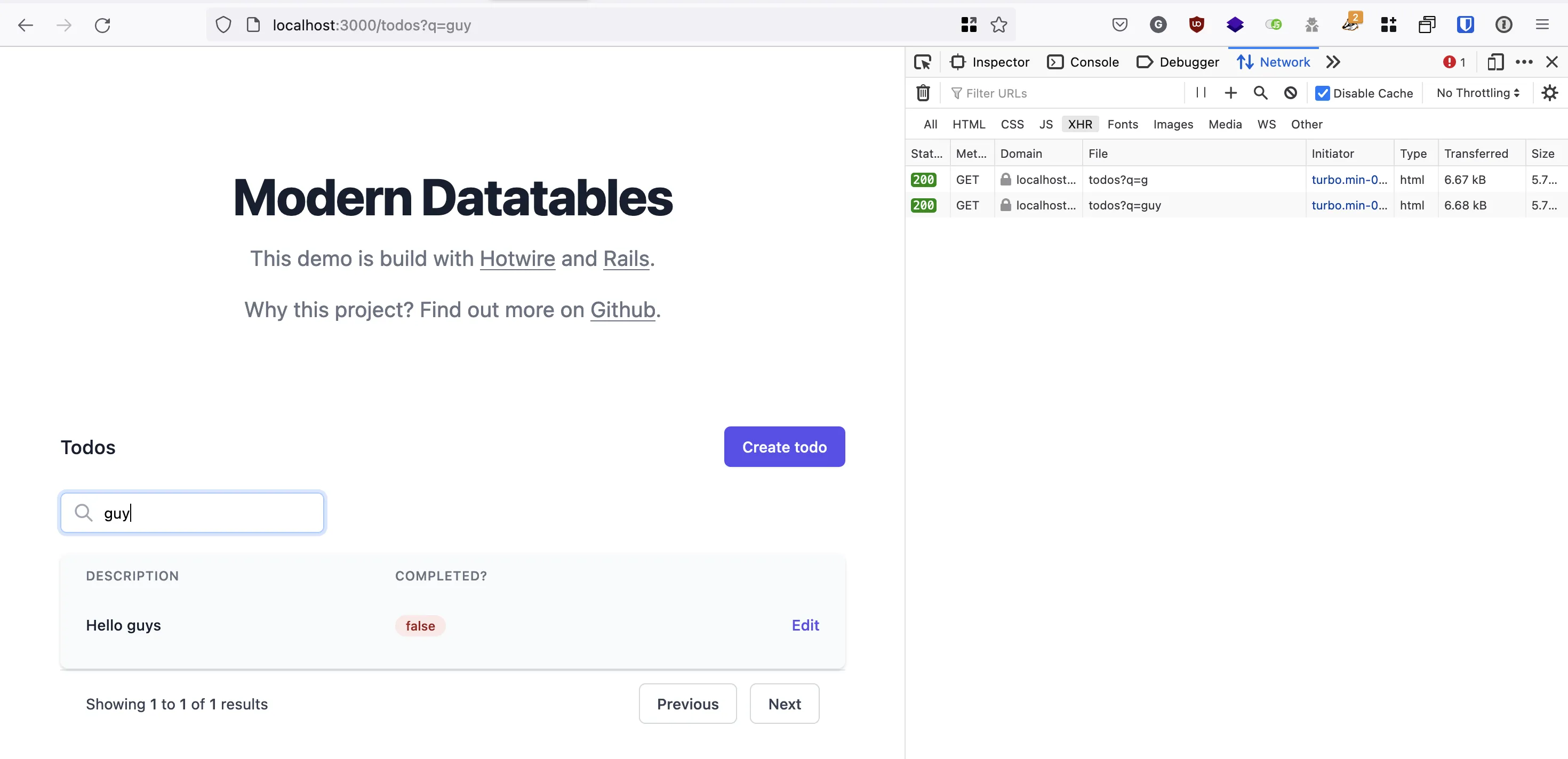This screenshot has height=759, width=1568.
Task: Open the Edit link for Hello guys
Action: [x=805, y=625]
